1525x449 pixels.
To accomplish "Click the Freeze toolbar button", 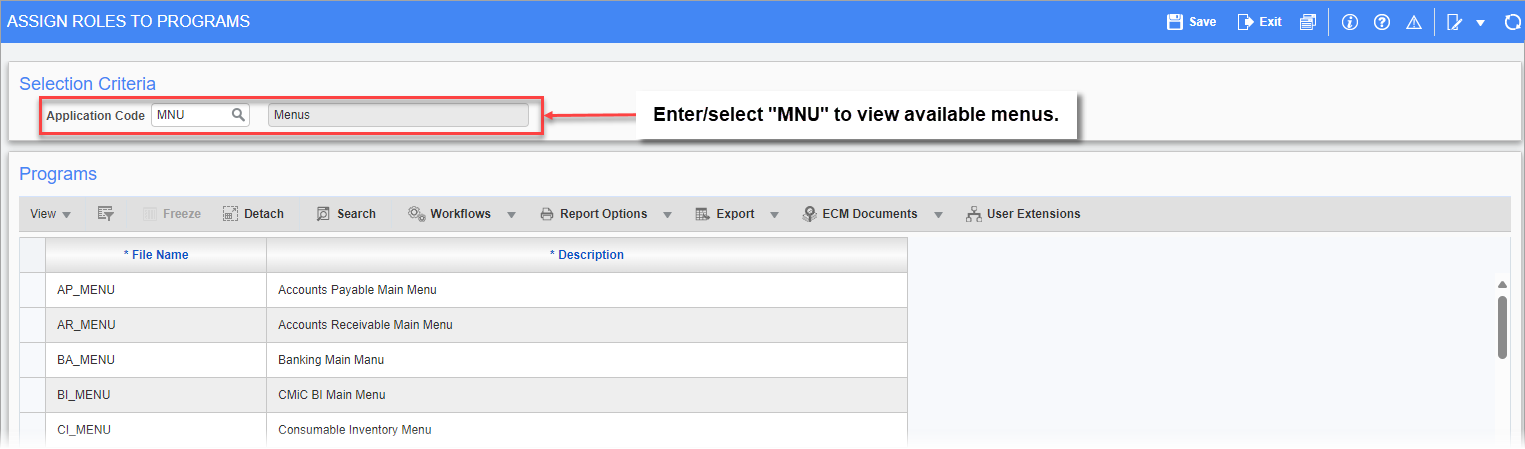I will 171,214.
